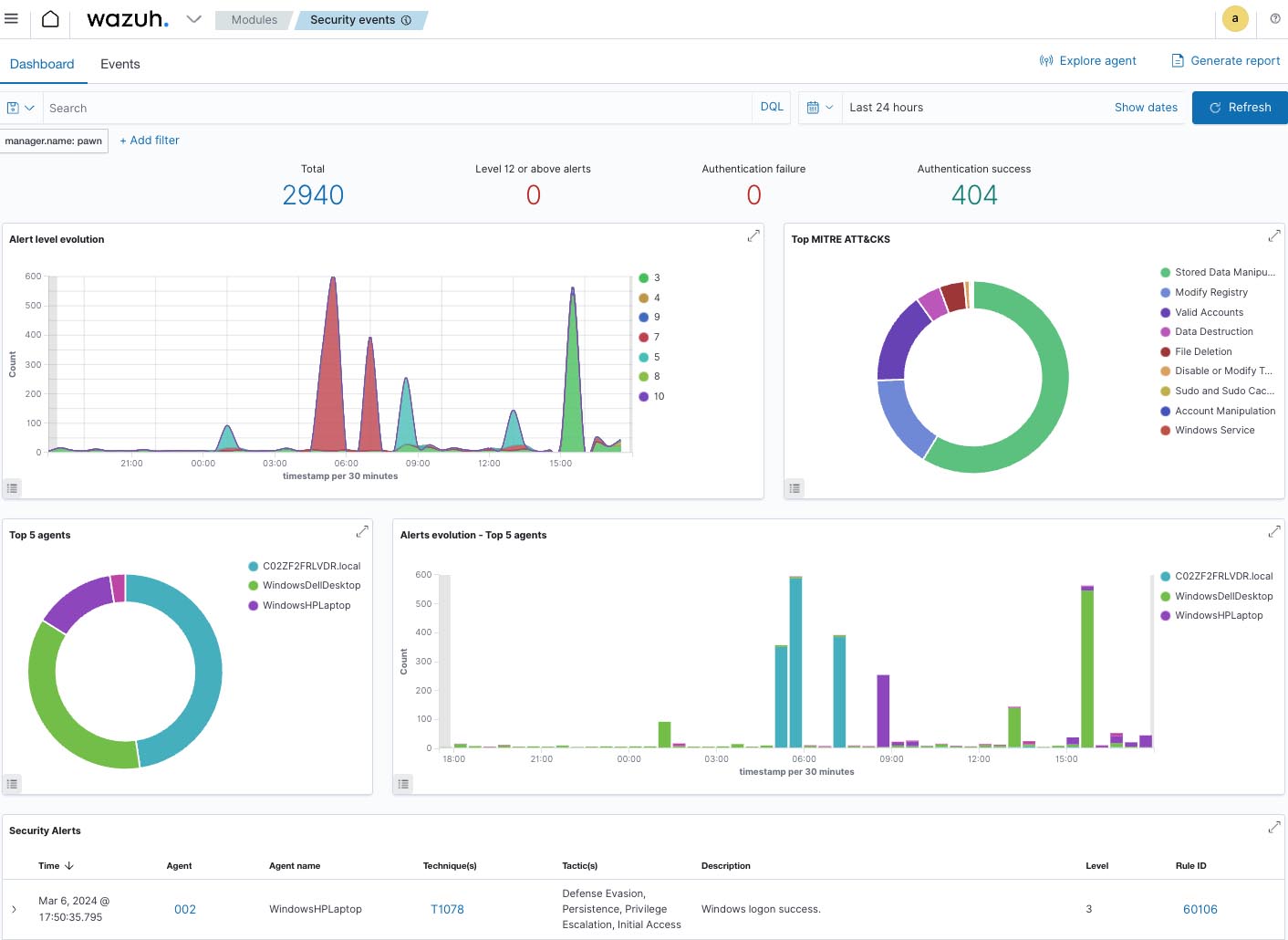Open the date quick menu calendar
This screenshot has width=1288, height=940.
[x=819, y=107]
